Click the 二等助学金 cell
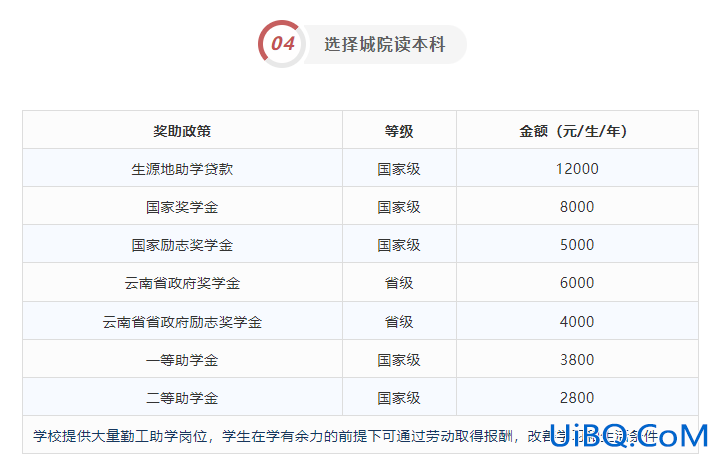The width and height of the screenshot is (719, 460). 182,398
